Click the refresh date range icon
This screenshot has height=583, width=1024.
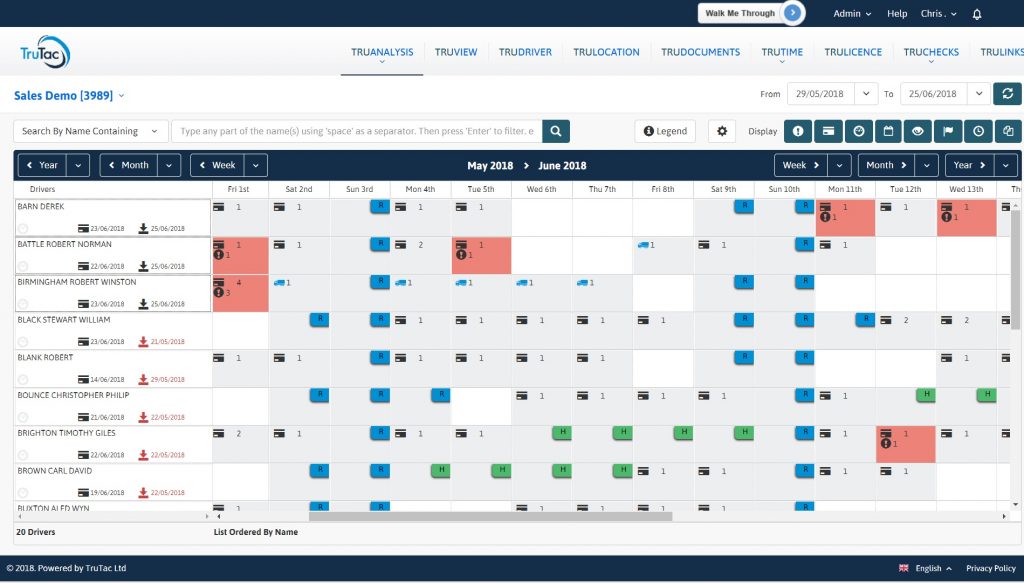pos(1008,94)
